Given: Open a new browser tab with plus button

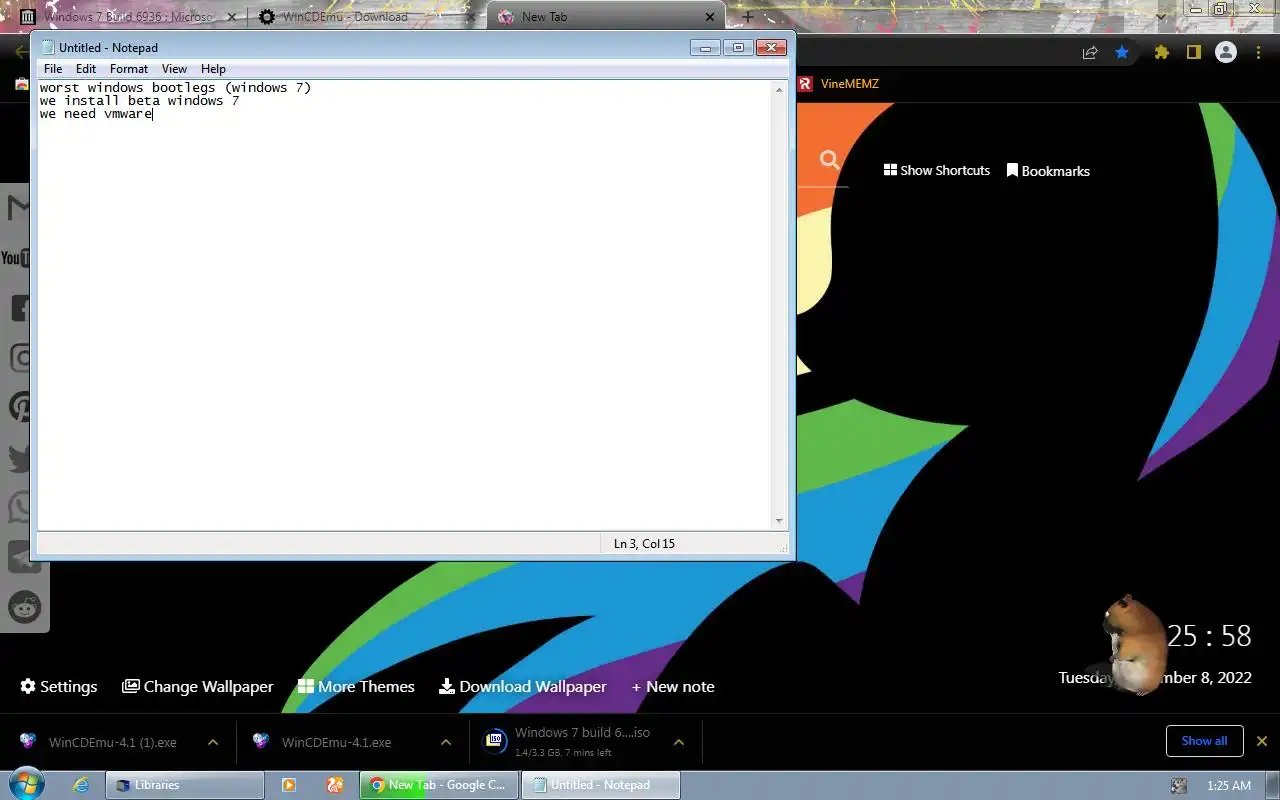Looking at the screenshot, I should (747, 17).
